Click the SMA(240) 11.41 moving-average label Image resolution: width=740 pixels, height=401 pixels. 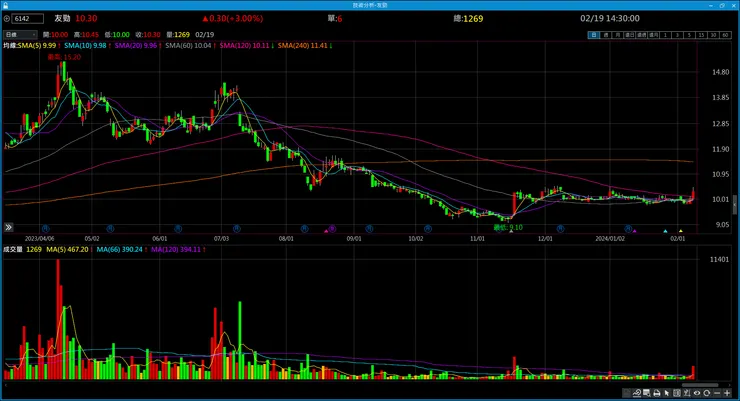pos(302,46)
